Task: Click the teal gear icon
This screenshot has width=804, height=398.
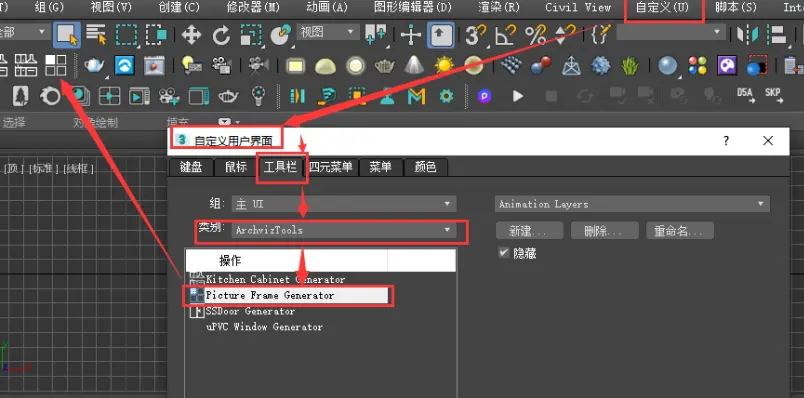Action: (447, 96)
